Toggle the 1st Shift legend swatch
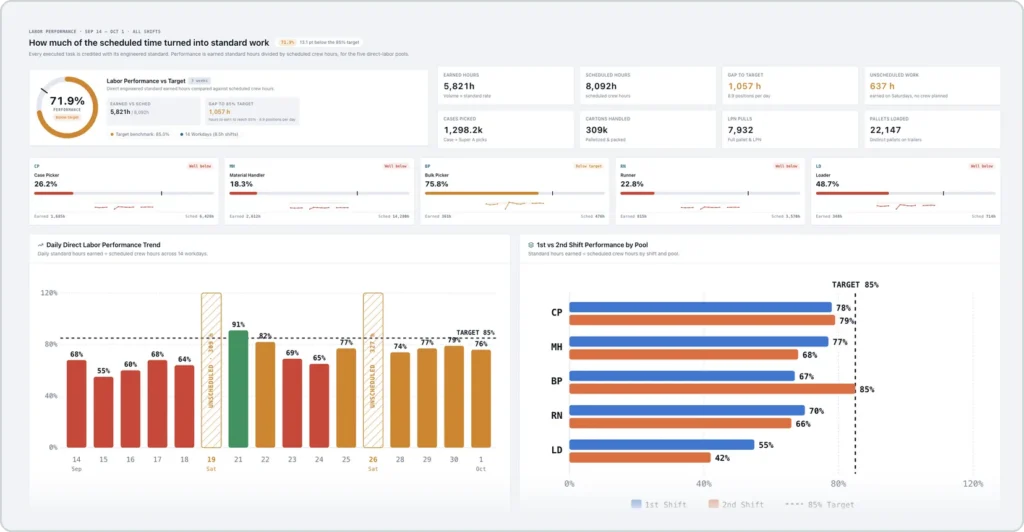 coord(636,504)
